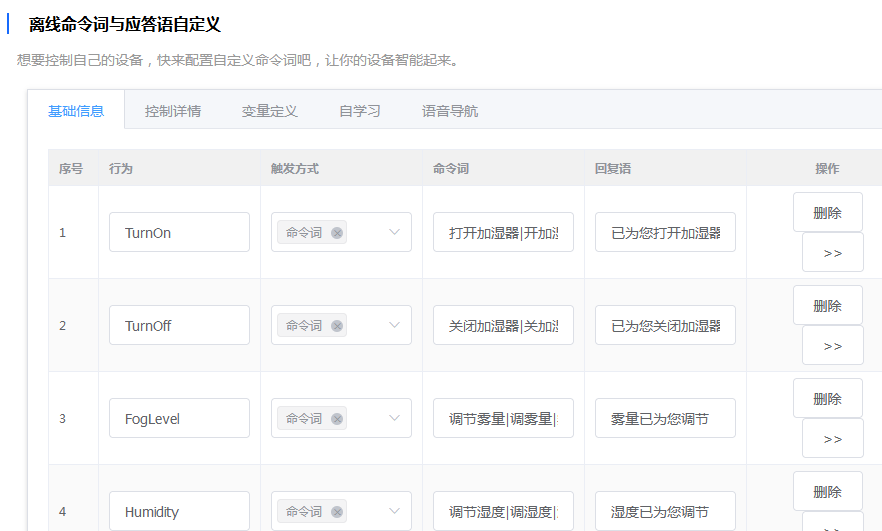Edit the TurnOff behavior field
Viewport: 882px width, 531px height.
coord(179,325)
